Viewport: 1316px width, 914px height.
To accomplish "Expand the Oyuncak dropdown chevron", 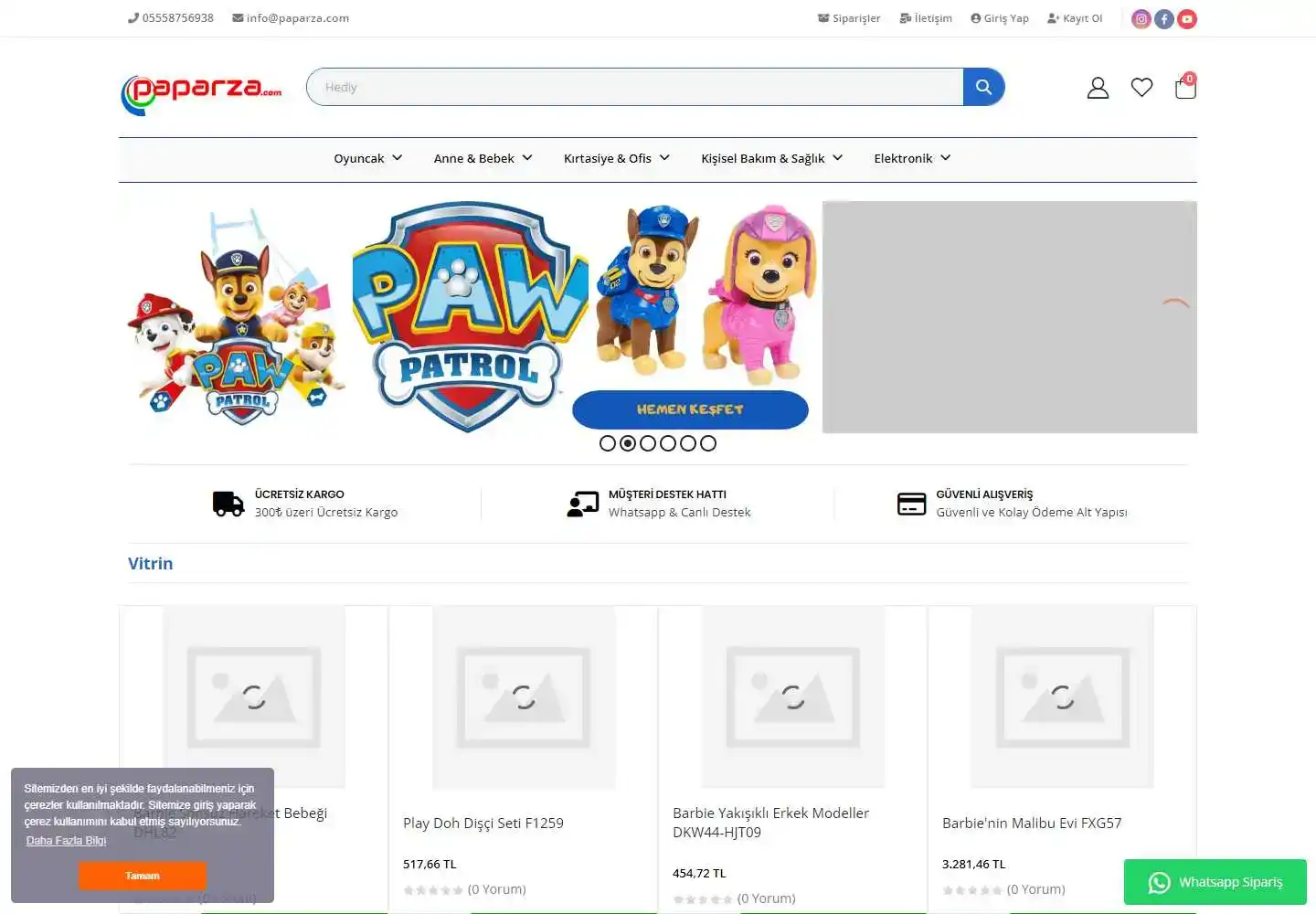I will point(398,157).
